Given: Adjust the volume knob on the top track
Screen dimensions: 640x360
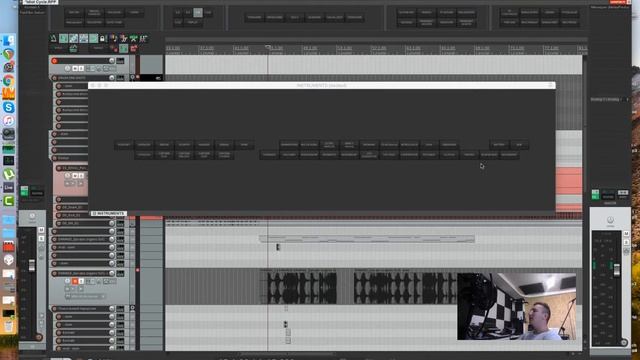Looking at the screenshot, I should tap(111, 60).
